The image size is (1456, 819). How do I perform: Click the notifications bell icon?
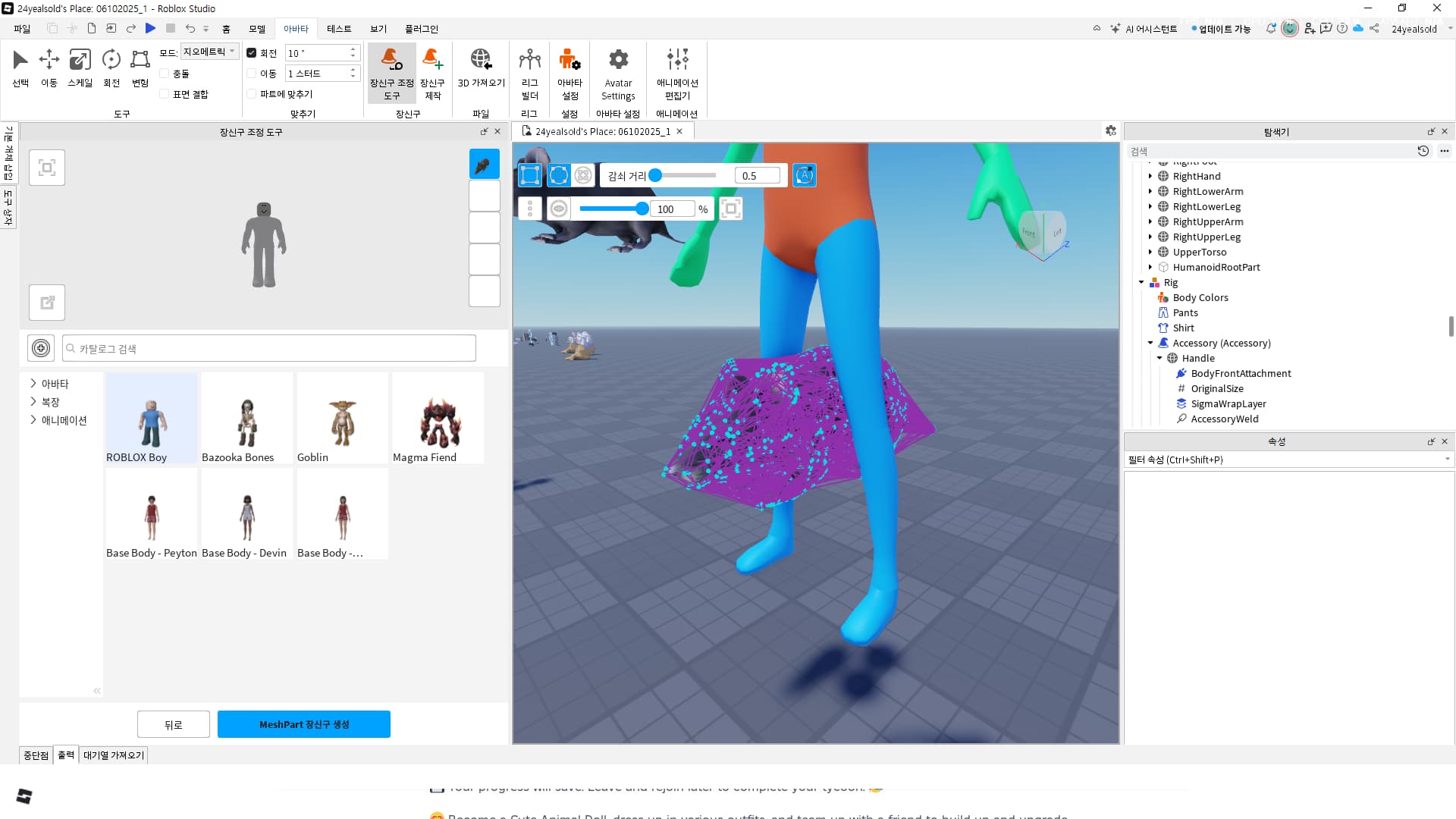point(1271,28)
